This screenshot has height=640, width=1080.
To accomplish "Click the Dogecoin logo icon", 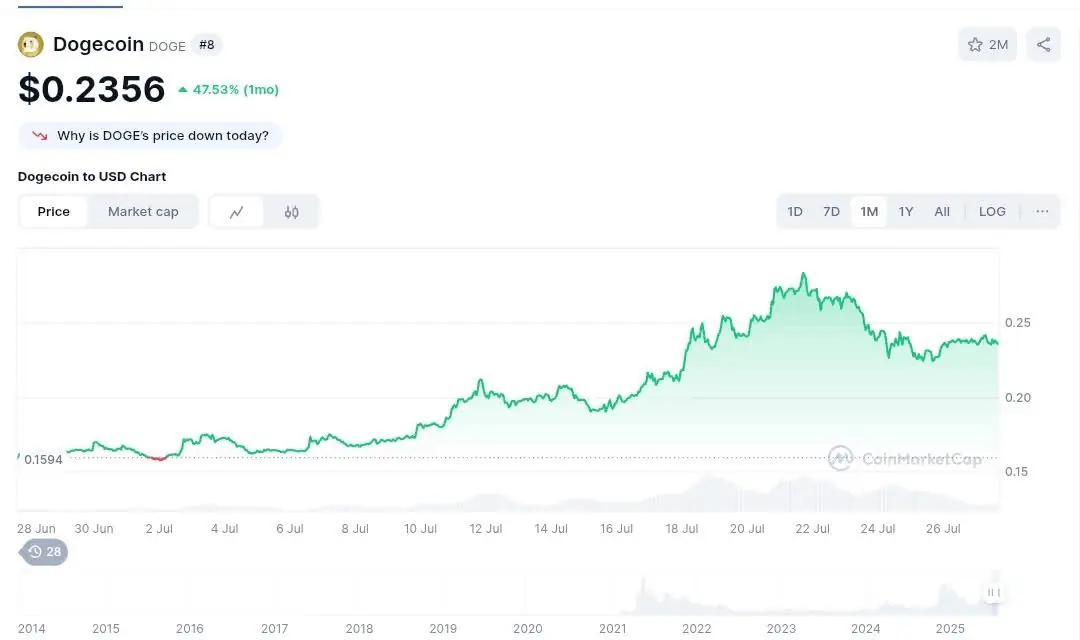I will tap(31, 44).
